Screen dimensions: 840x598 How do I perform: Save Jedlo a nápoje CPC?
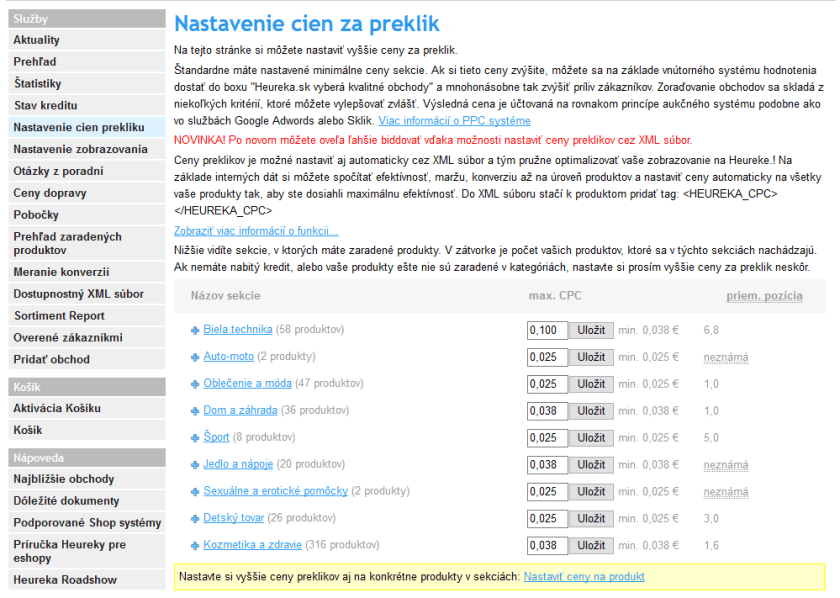pos(591,465)
